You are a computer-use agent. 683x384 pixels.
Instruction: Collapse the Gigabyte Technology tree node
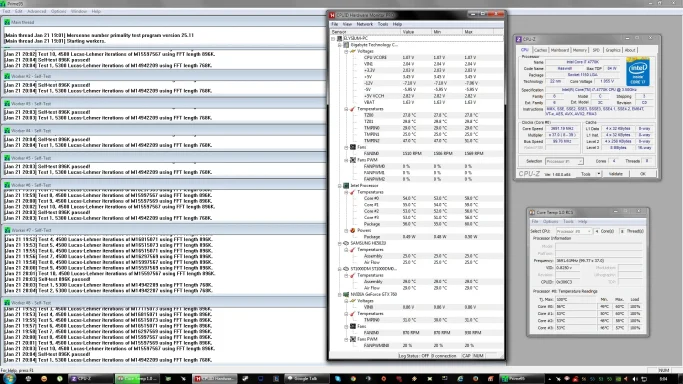[x=340, y=45]
